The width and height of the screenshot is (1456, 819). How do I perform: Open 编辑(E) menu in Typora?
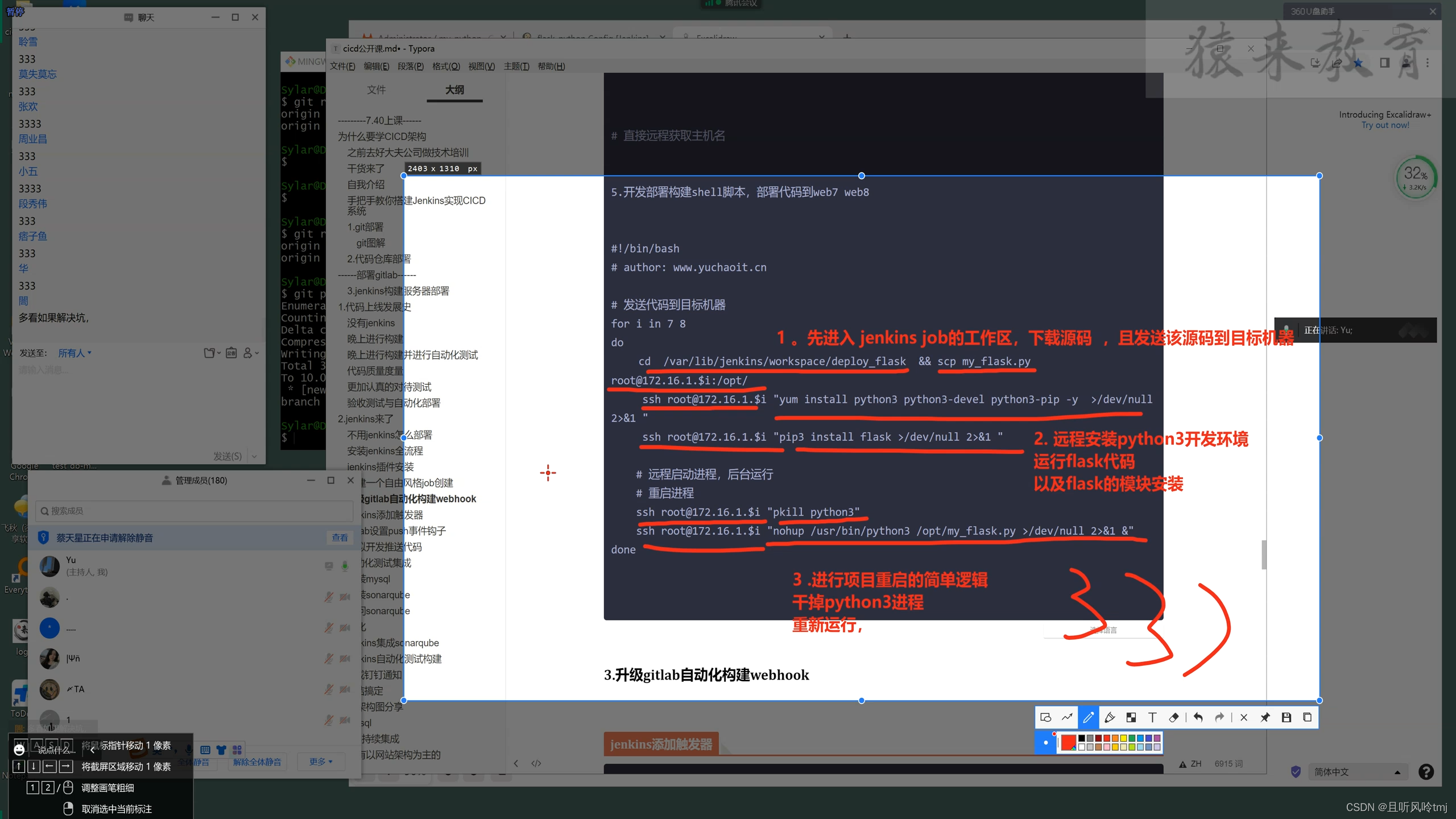[x=377, y=67]
